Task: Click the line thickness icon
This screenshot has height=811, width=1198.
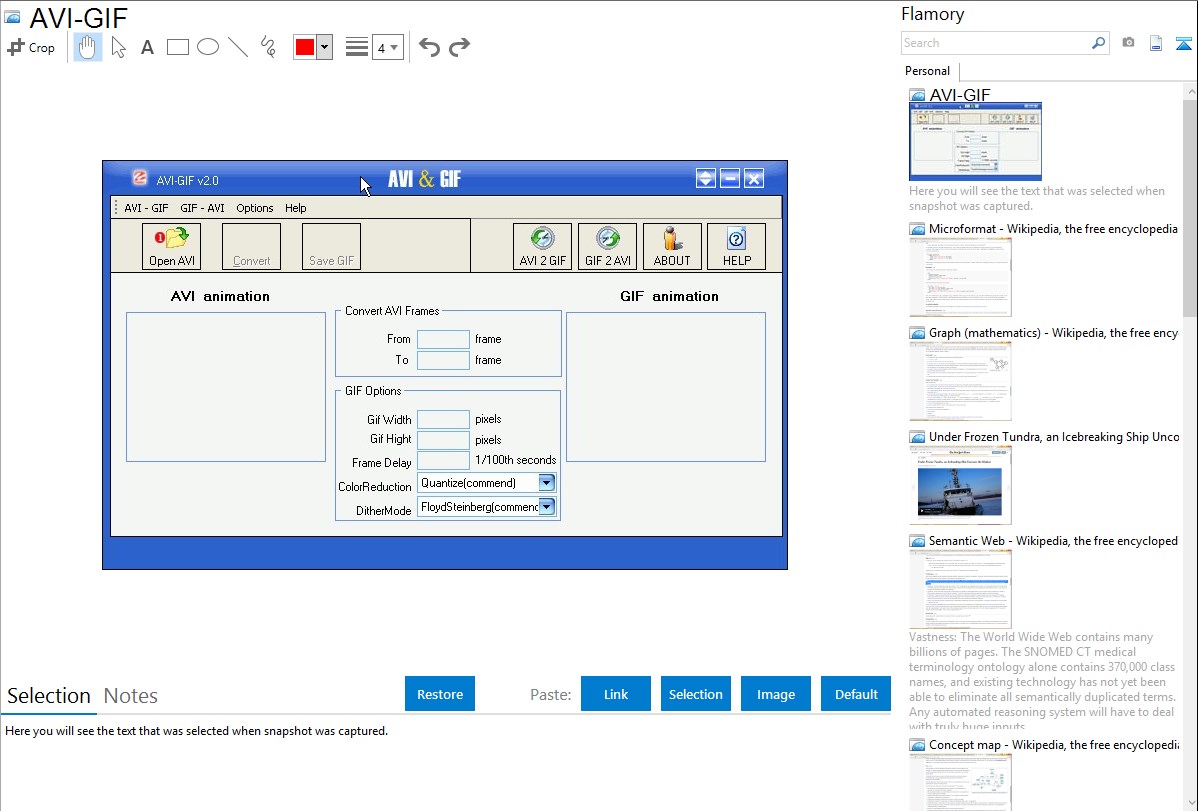Action: click(x=356, y=47)
